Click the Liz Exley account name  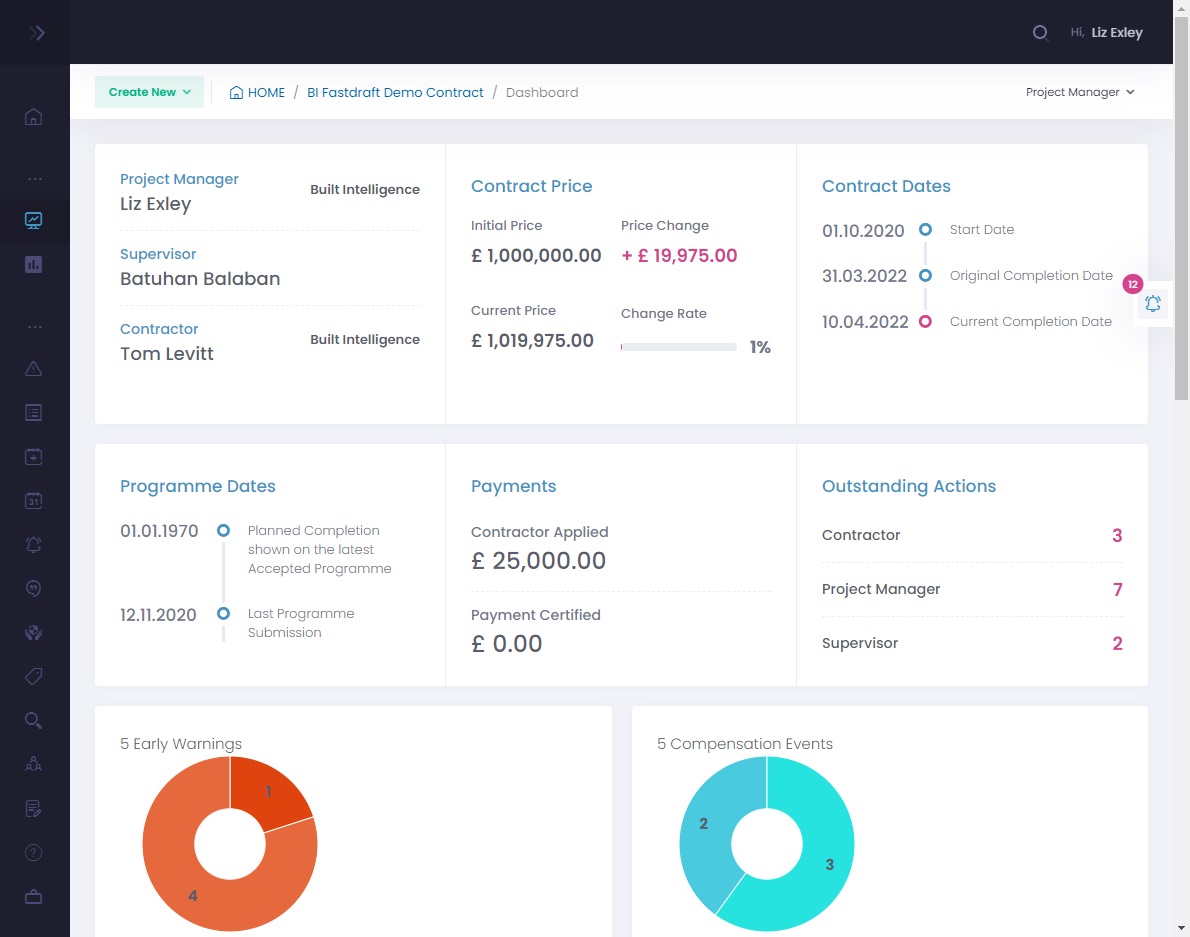pos(1118,32)
